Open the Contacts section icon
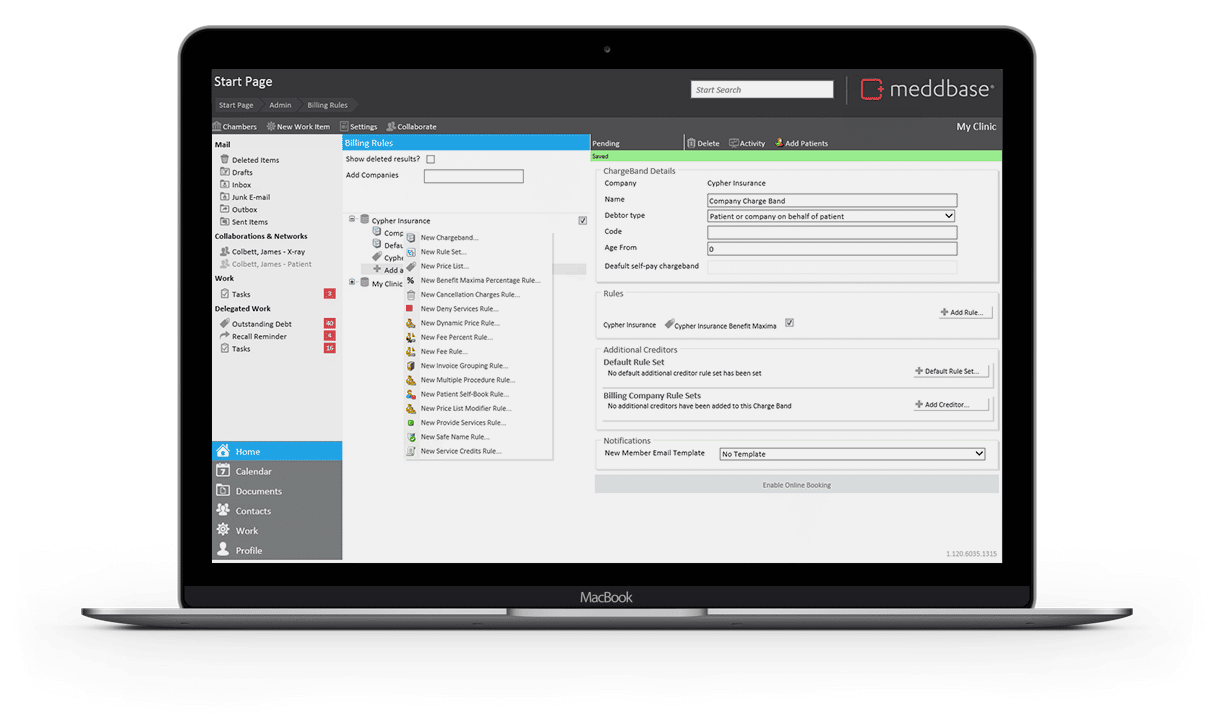 [x=223, y=510]
